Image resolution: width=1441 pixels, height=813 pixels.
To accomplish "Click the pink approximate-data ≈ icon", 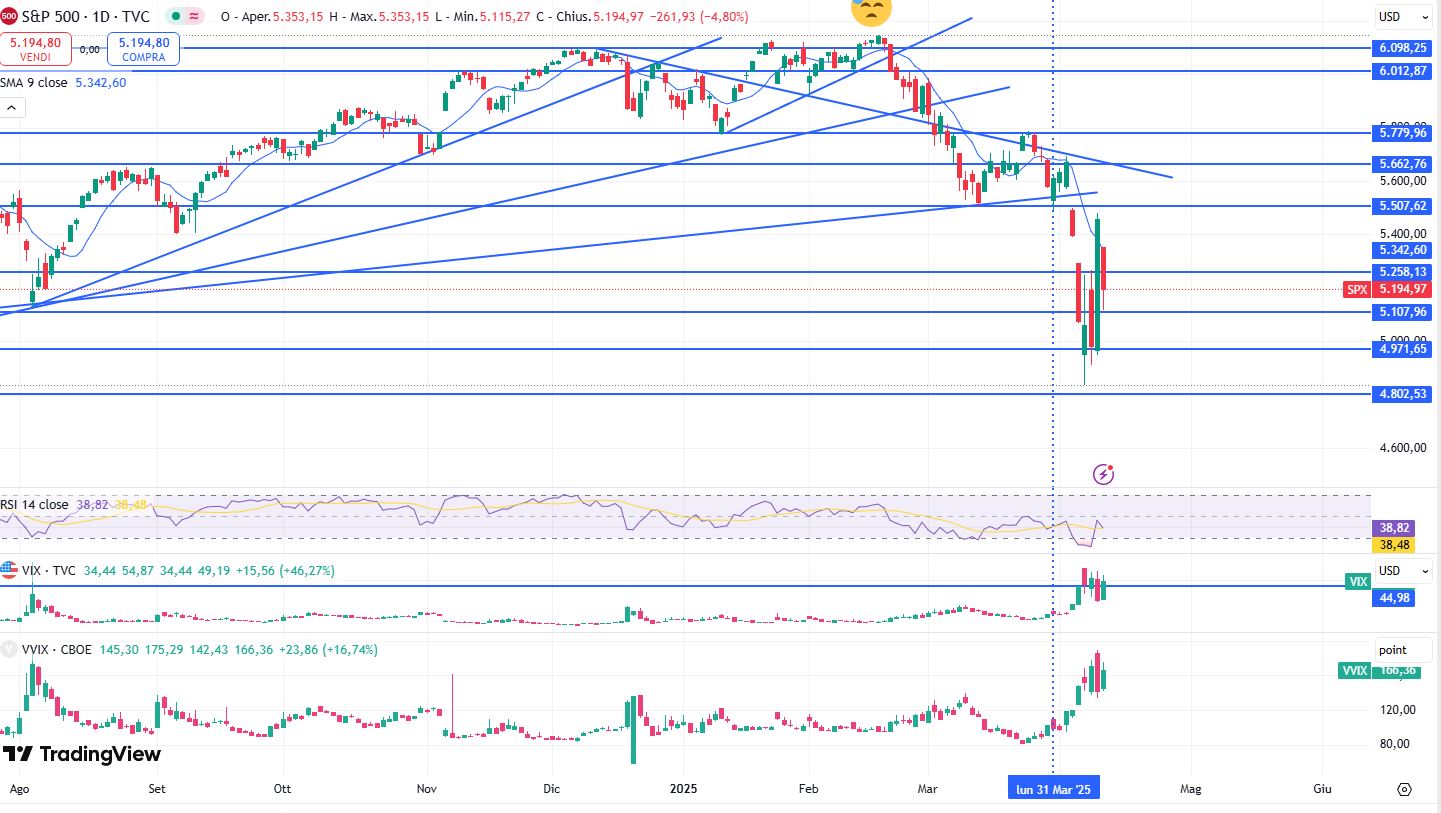I will (x=194, y=17).
